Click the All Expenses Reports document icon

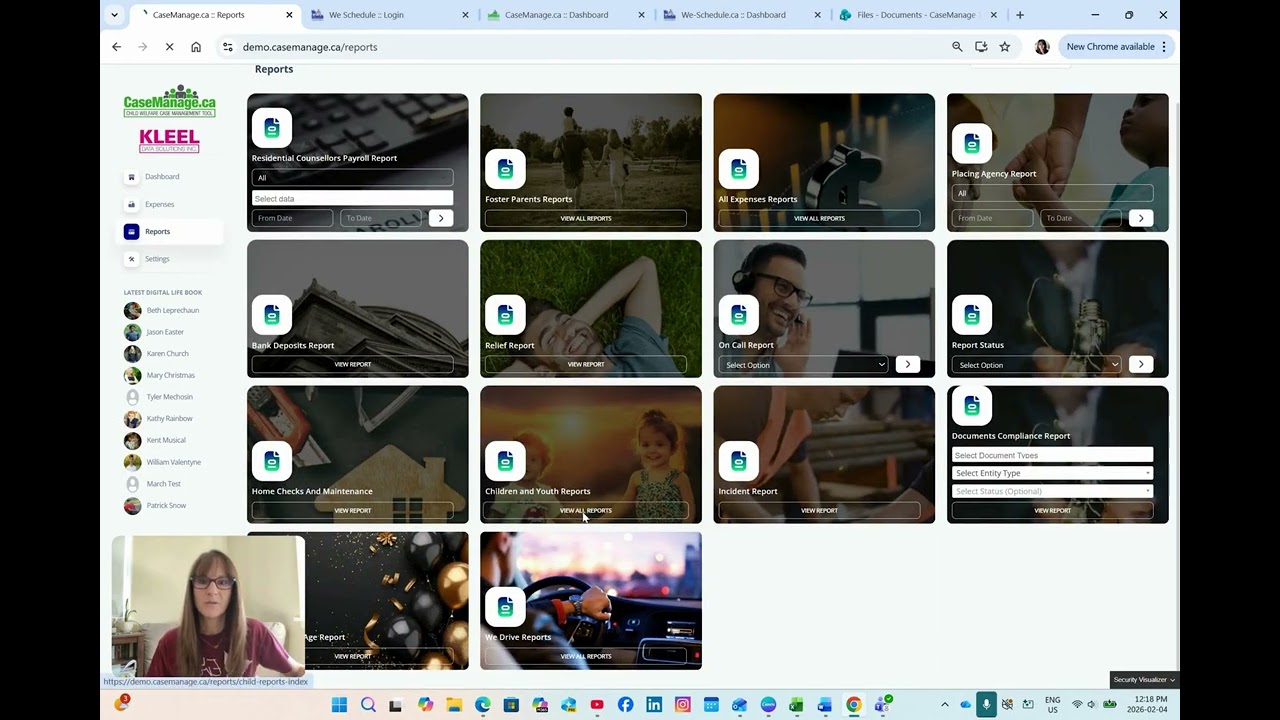click(739, 169)
